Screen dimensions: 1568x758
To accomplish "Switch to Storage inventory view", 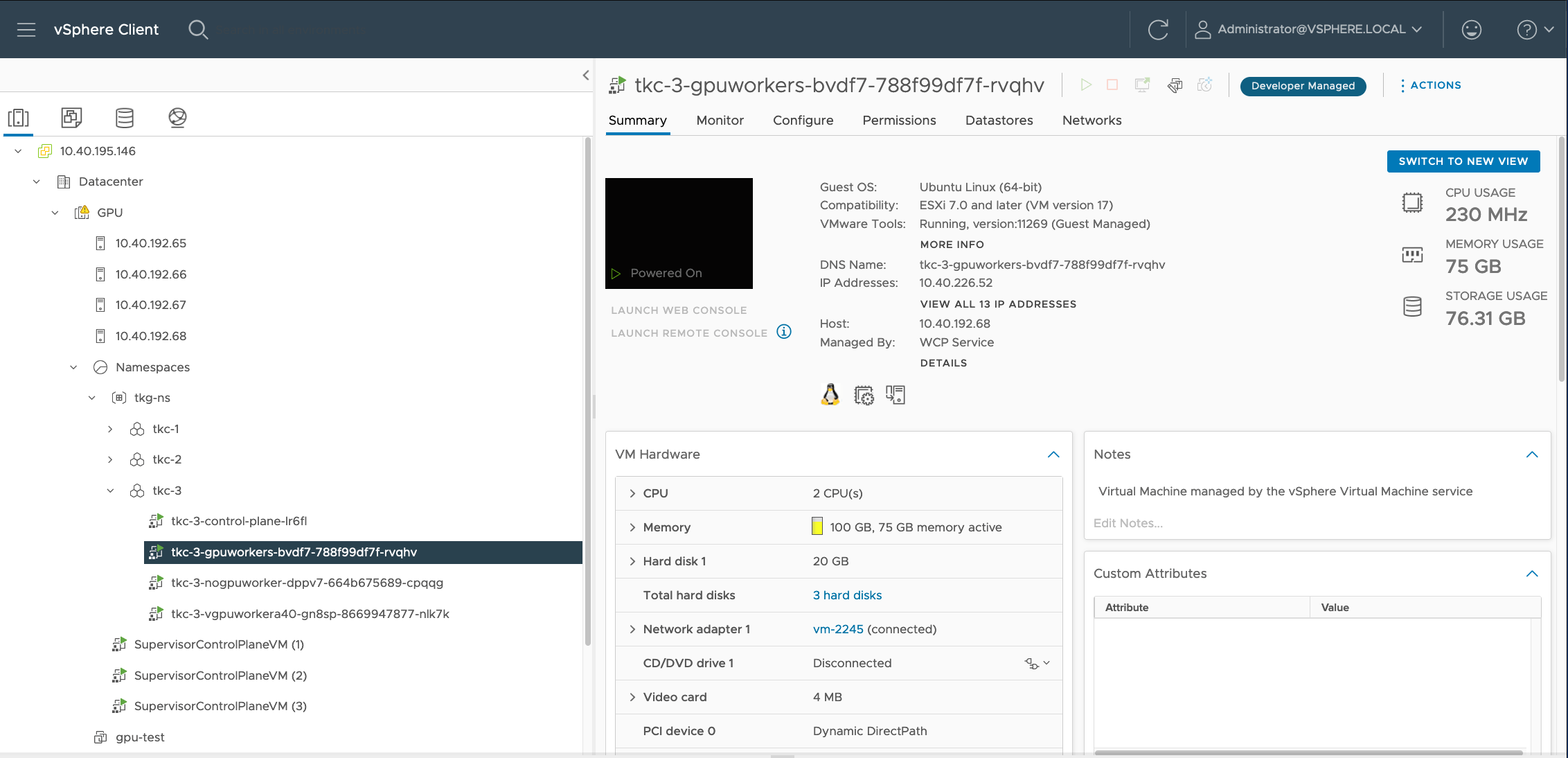I will click(x=125, y=118).
